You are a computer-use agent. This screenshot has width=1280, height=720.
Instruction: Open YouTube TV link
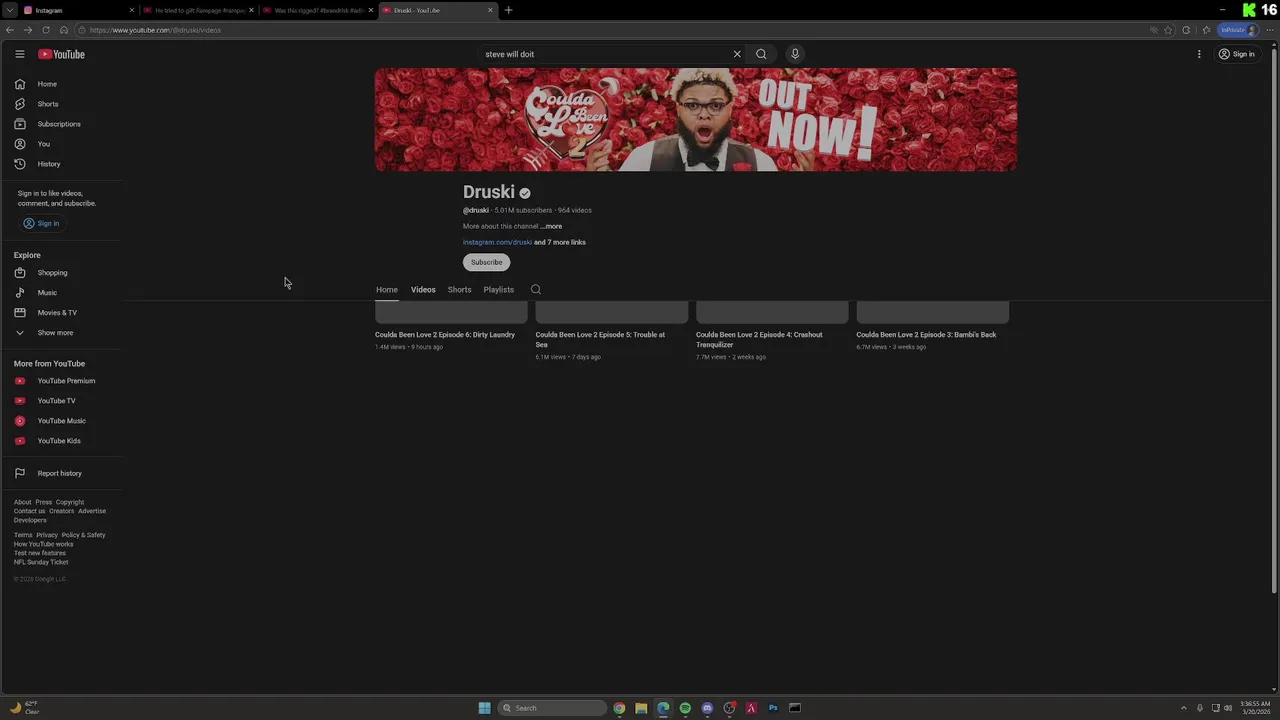[60, 401]
